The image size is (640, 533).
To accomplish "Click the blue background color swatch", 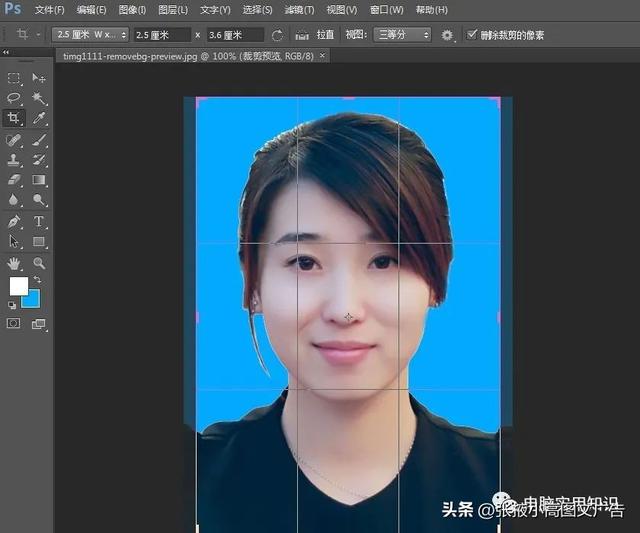I will coord(33,300).
